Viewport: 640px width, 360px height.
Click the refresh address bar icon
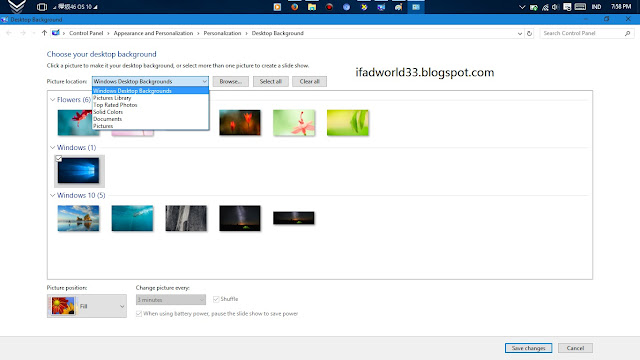[x=529, y=33]
